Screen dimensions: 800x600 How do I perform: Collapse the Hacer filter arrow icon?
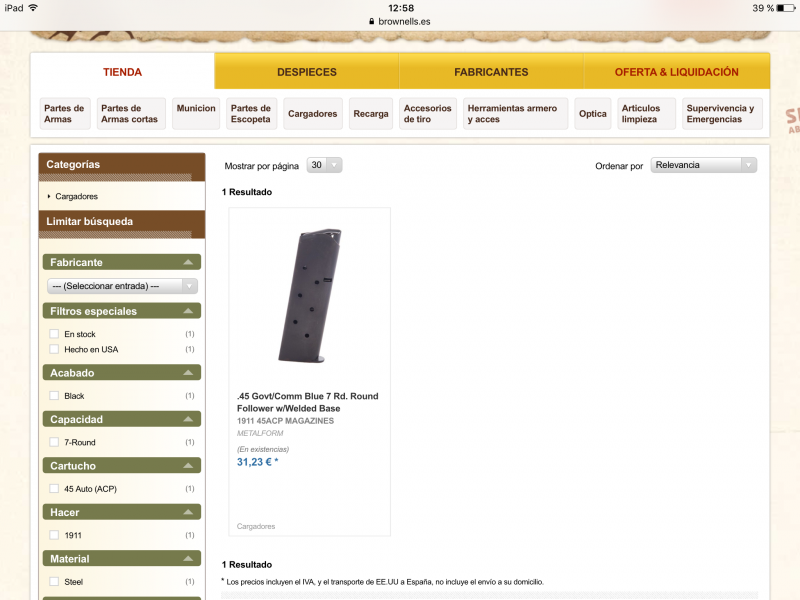point(188,512)
